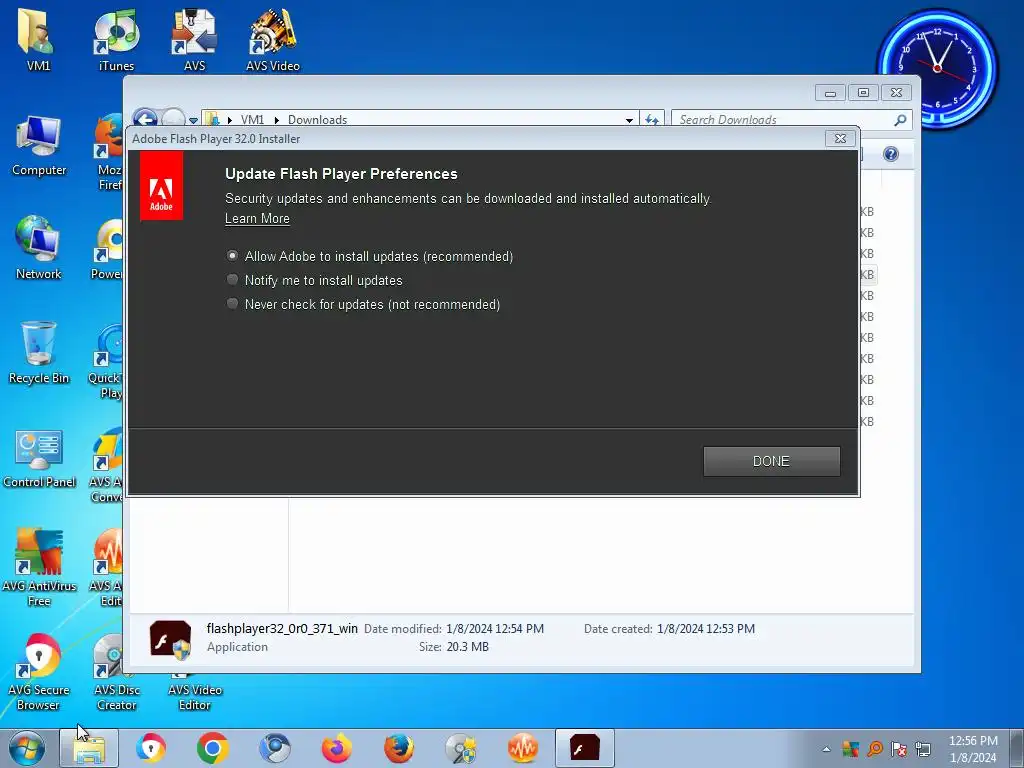1024x768 pixels.
Task: Click the Adobe logo in the installer
Action: tap(161, 186)
